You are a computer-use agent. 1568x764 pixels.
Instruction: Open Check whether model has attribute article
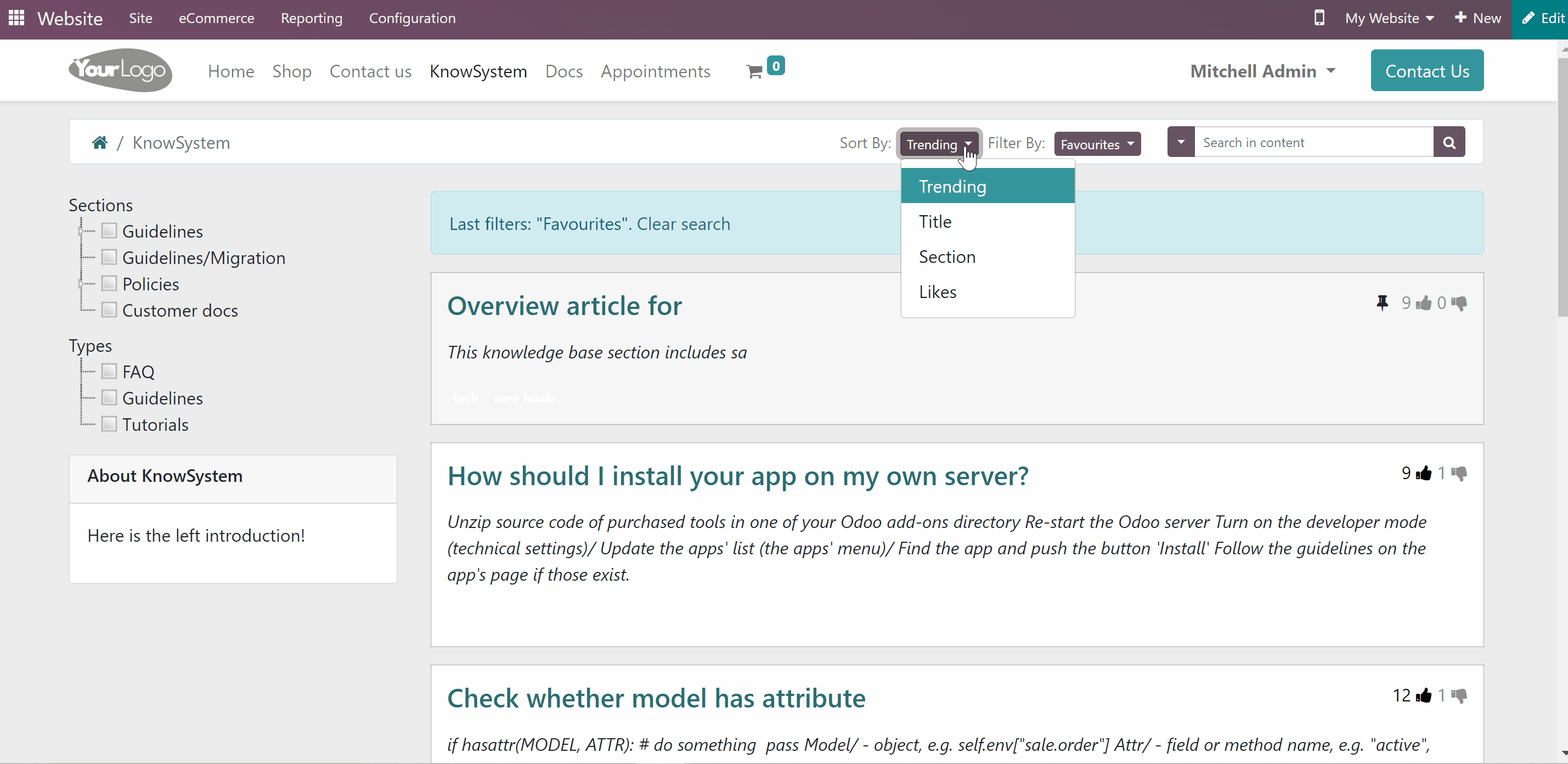656,698
